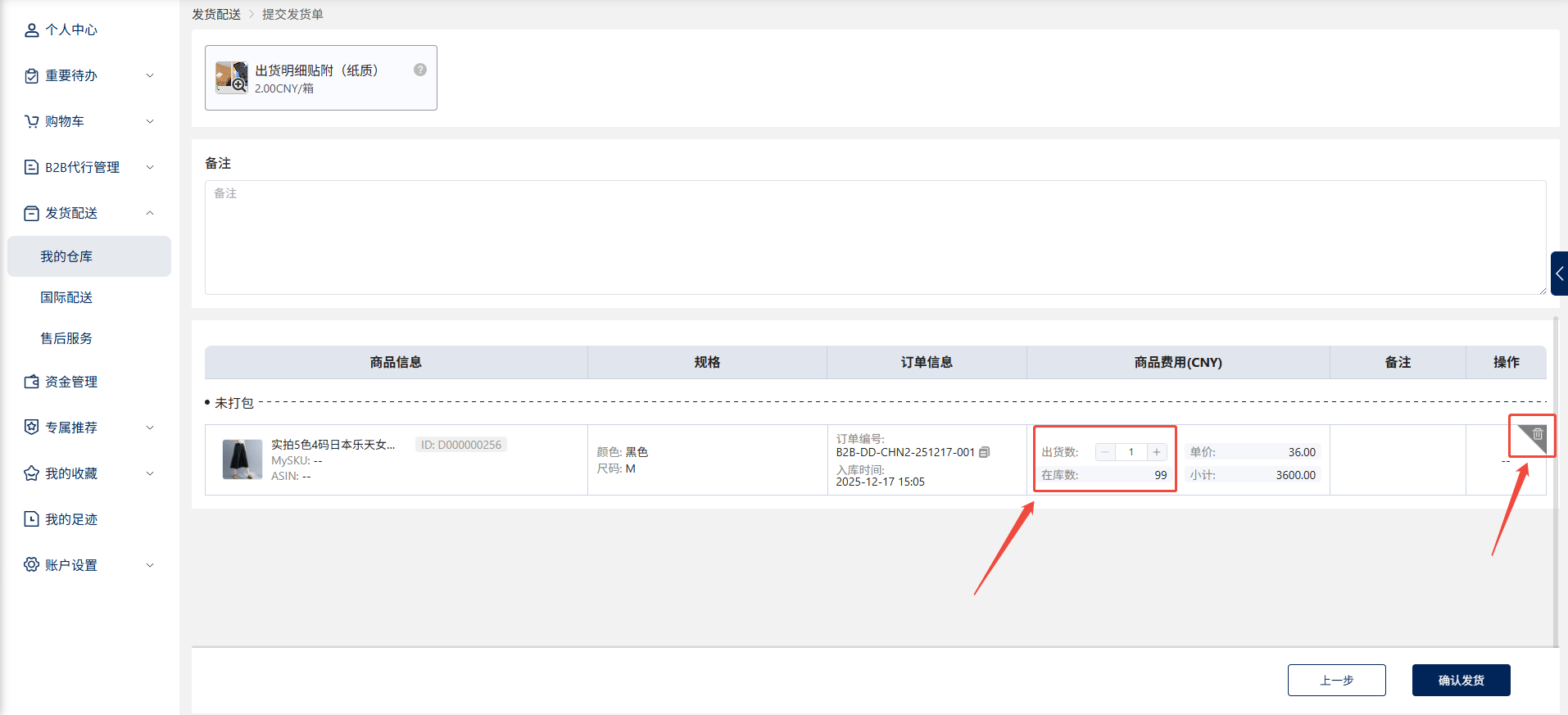The height and width of the screenshot is (715, 1568).
Task: Open 个人中心 in sidebar
Action: (x=71, y=30)
